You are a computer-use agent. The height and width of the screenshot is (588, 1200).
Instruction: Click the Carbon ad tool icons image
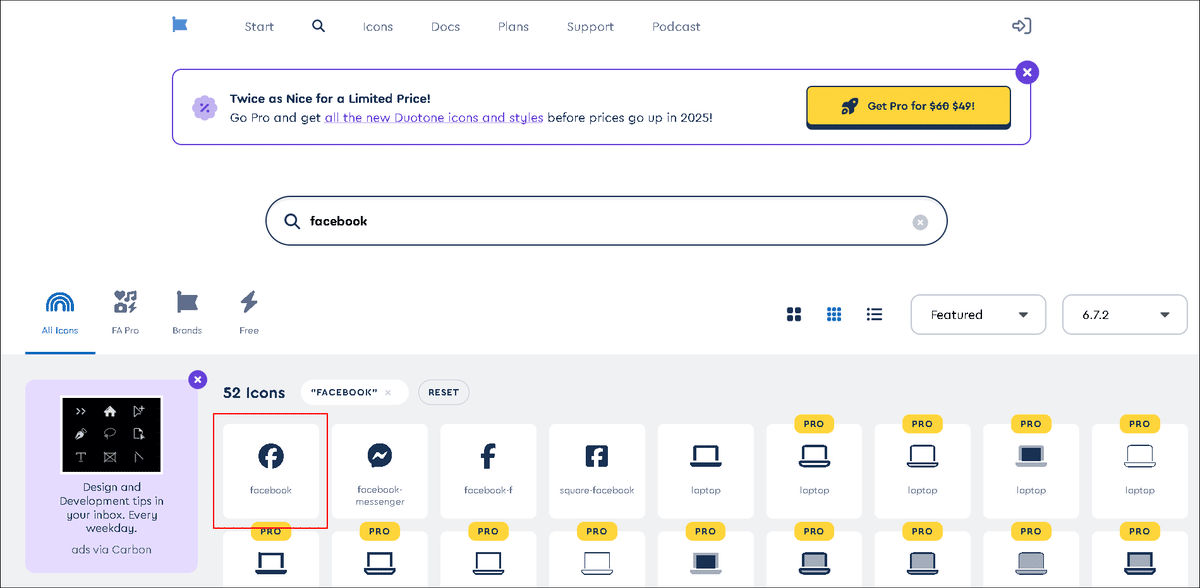coord(111,435)
